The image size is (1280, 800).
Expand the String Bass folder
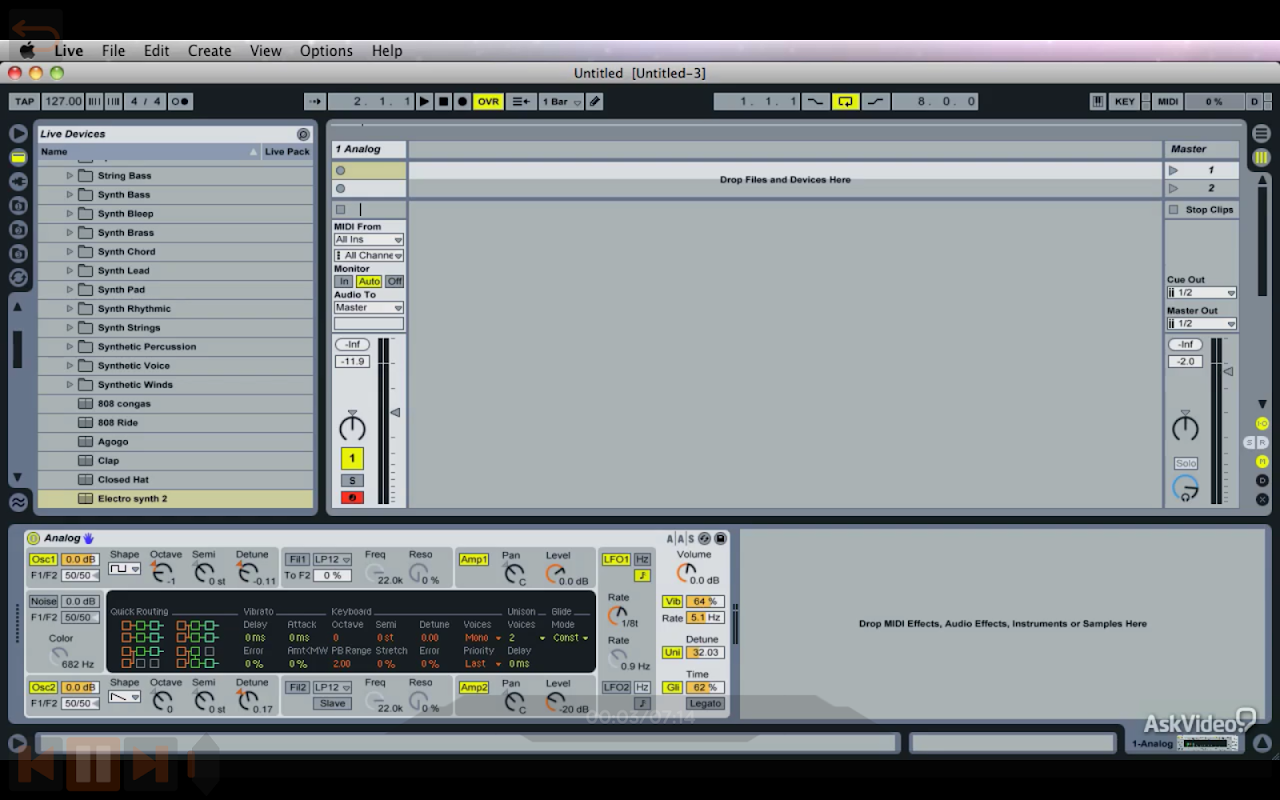coord(70,176)
